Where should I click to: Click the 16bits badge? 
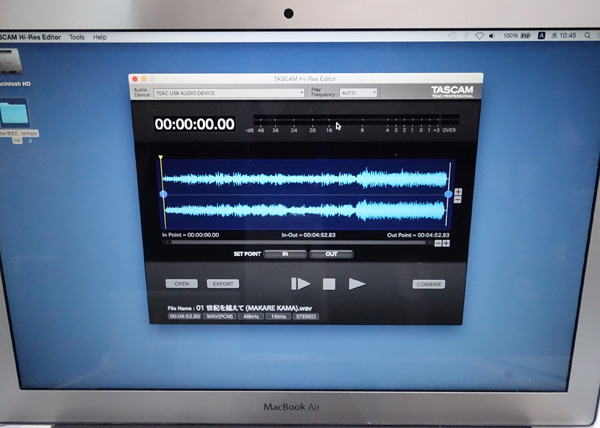(278, 317)
